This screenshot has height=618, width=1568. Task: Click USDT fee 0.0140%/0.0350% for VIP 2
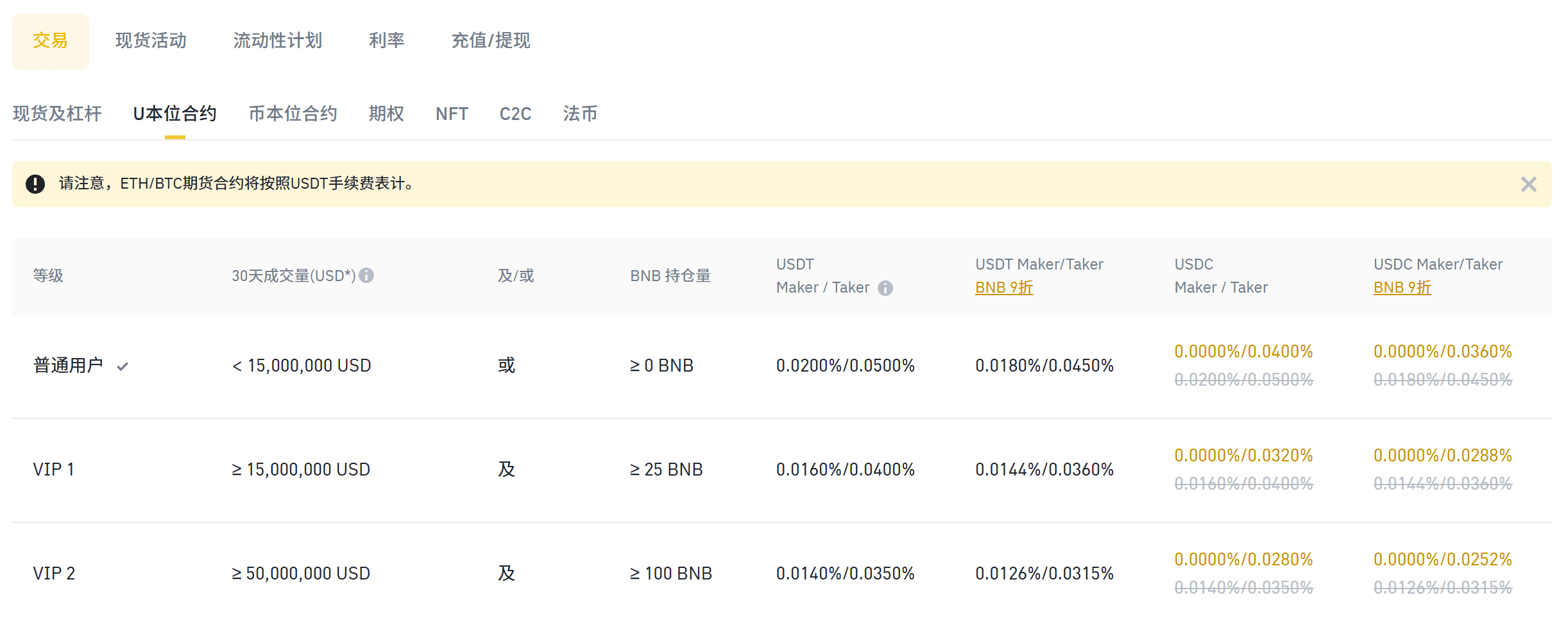point(846,574)
